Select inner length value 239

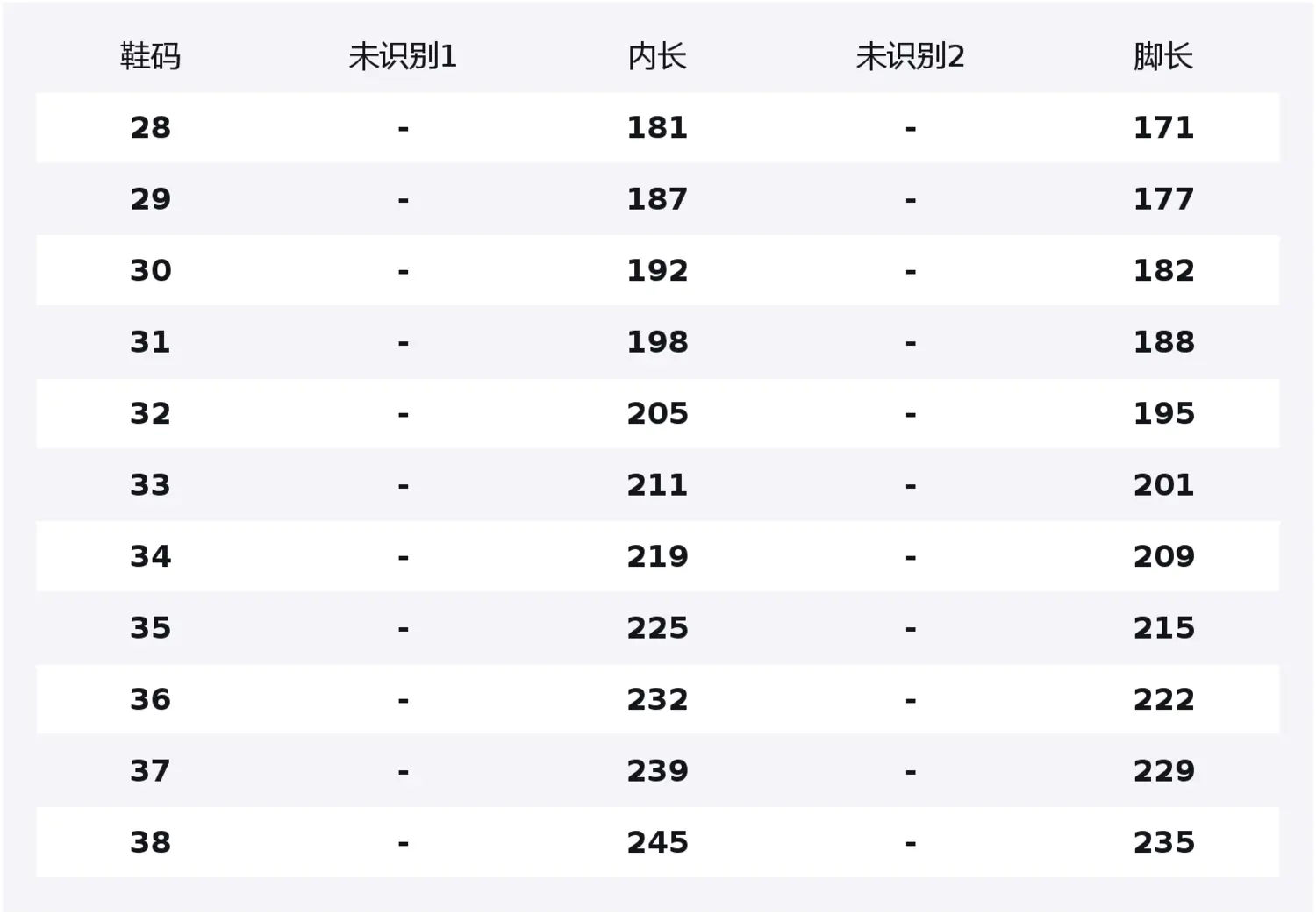coord(657,771)
